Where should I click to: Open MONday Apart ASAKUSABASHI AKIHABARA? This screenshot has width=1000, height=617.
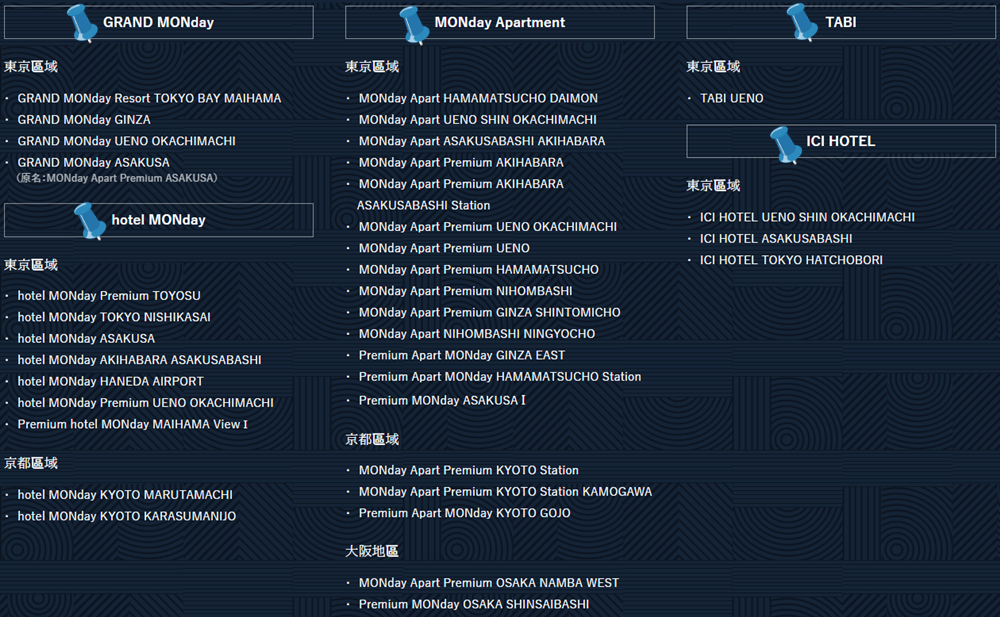tap(482, 141)
